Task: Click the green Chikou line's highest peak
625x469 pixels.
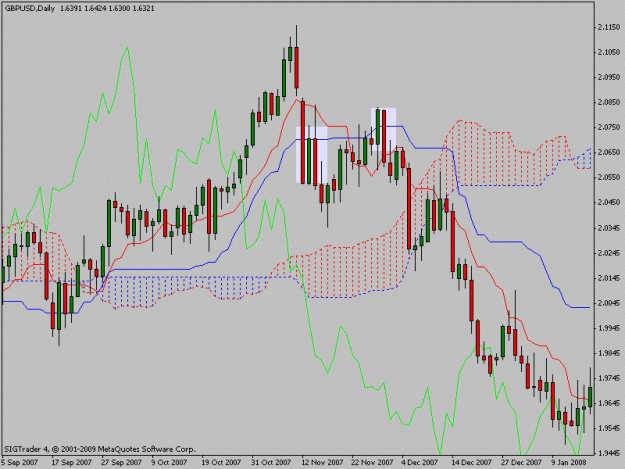Action: coord(127,48)
